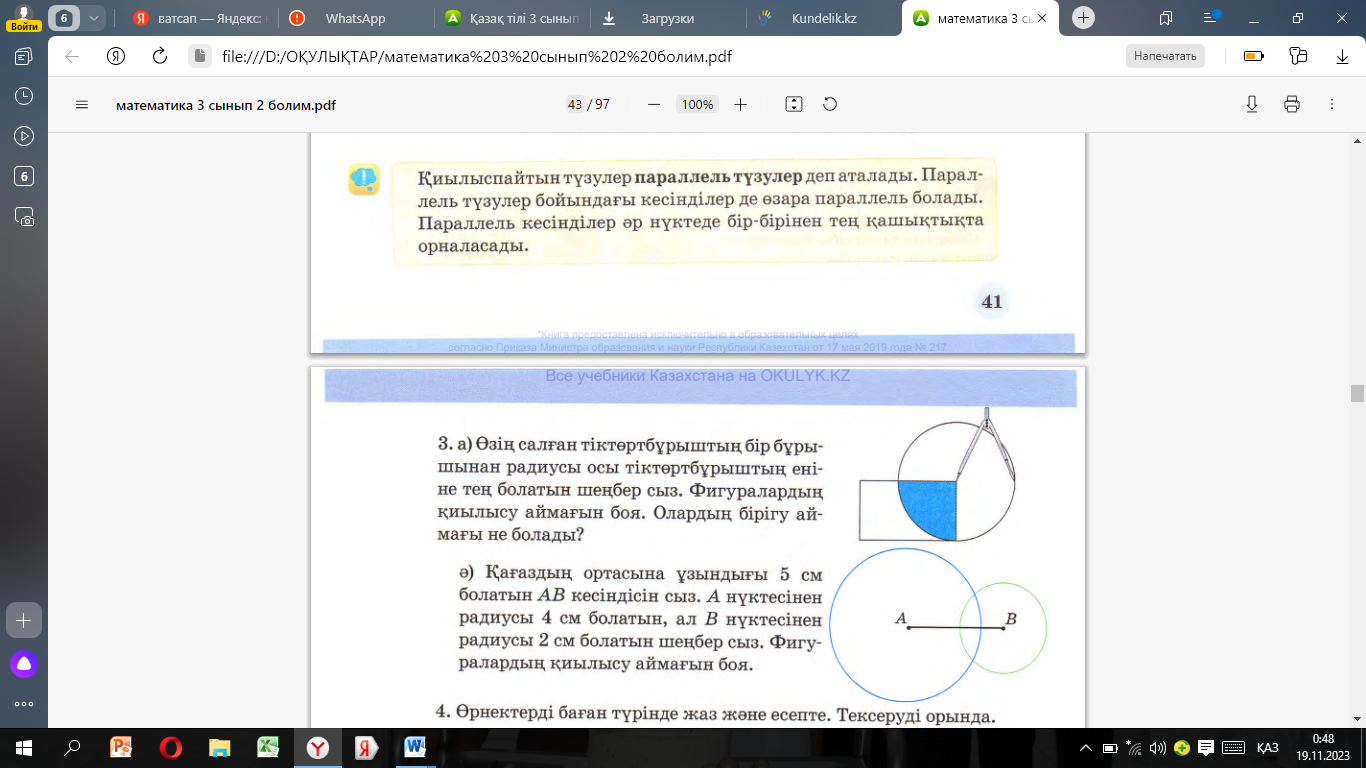Open the Windows Start menu
Image resolution: width=1366 pixels, height=768 pixels.
(24, 747)
